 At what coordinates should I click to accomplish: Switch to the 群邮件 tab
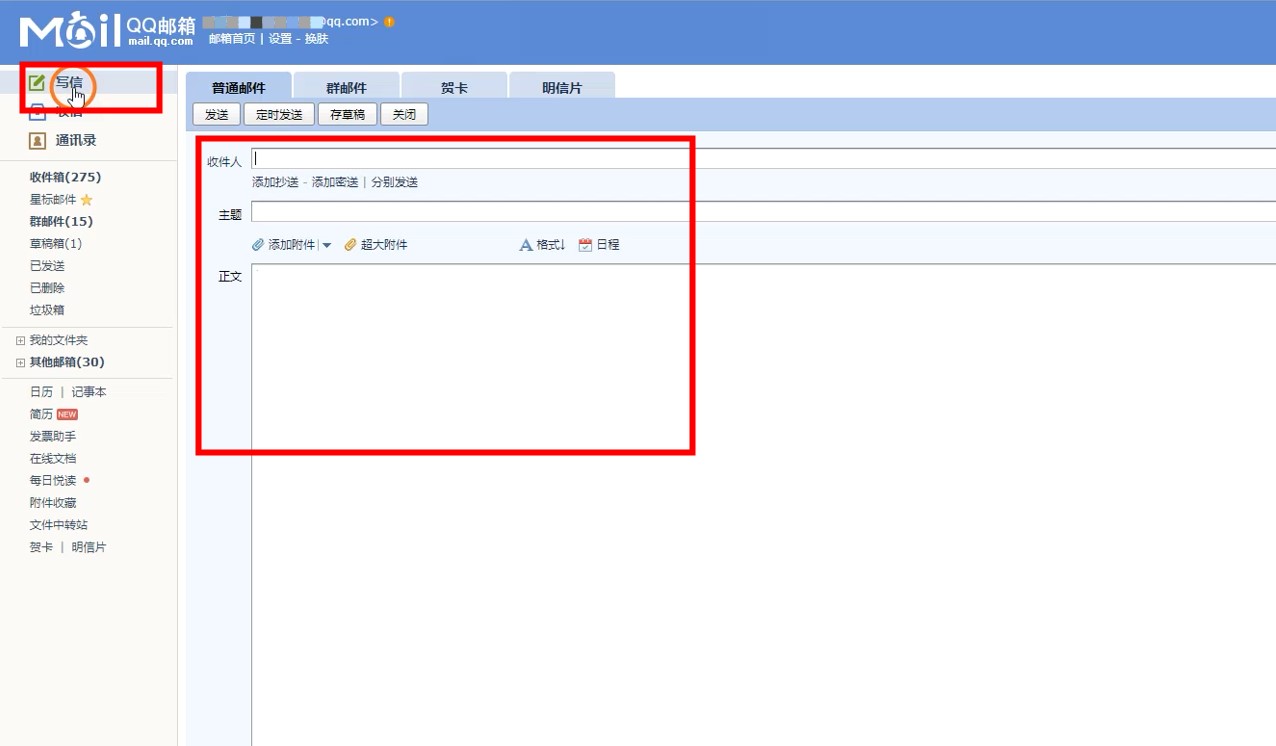pyautogui.click(x=346, y=88)
